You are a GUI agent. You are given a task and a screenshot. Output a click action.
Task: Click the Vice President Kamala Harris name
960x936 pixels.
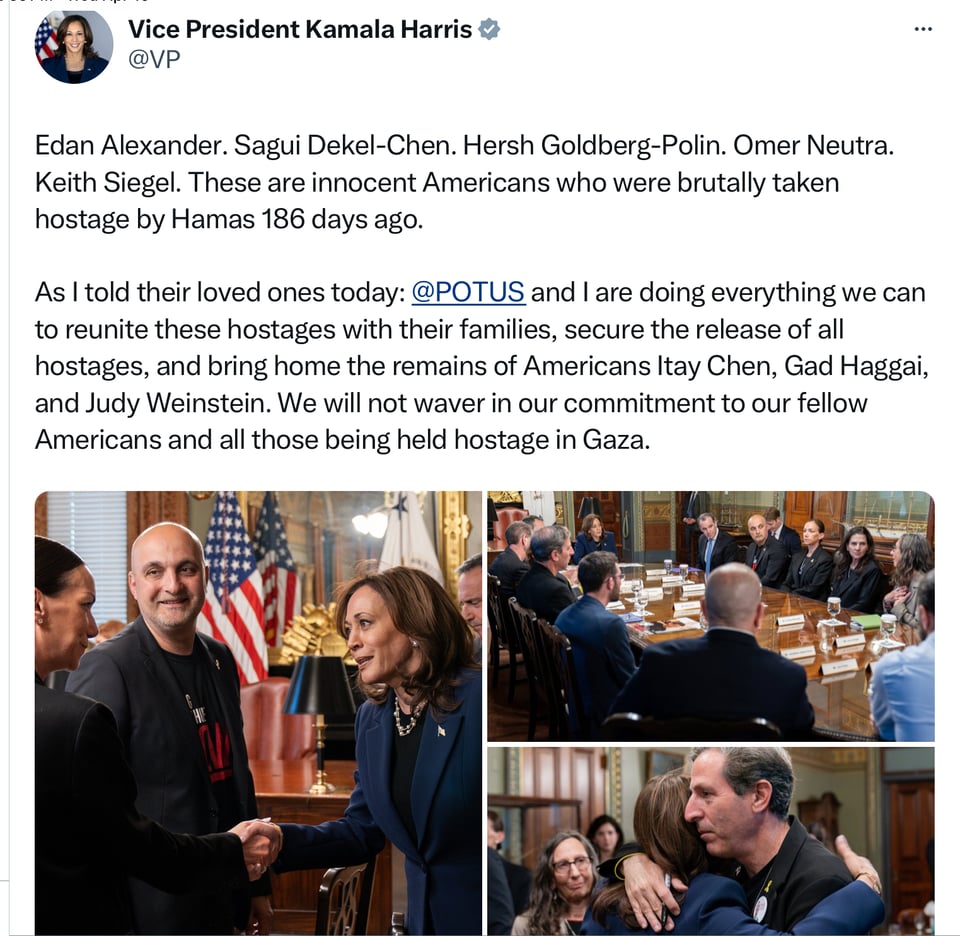click(x=300, y=29)
